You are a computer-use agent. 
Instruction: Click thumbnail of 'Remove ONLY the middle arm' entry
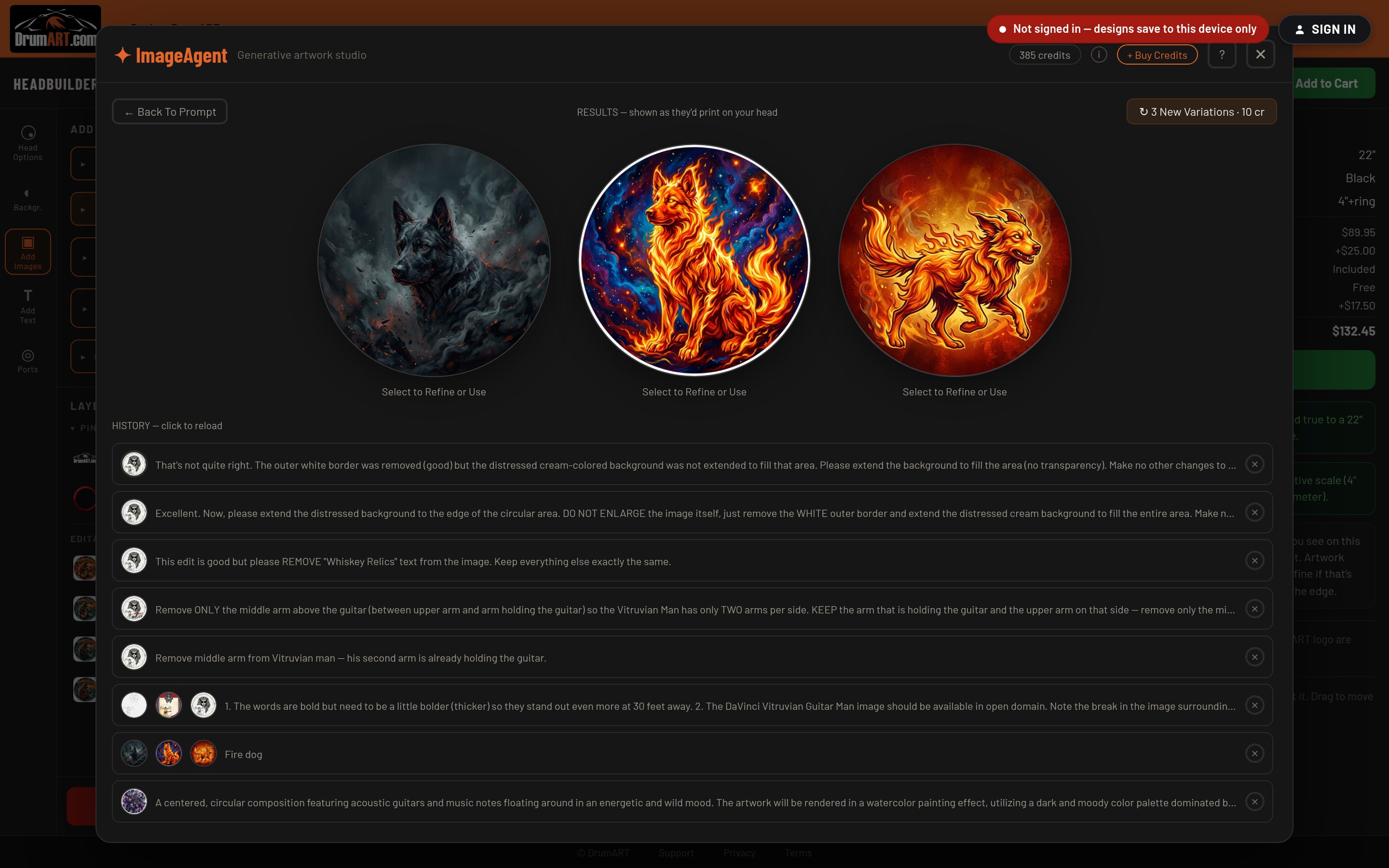pos(134,609)
